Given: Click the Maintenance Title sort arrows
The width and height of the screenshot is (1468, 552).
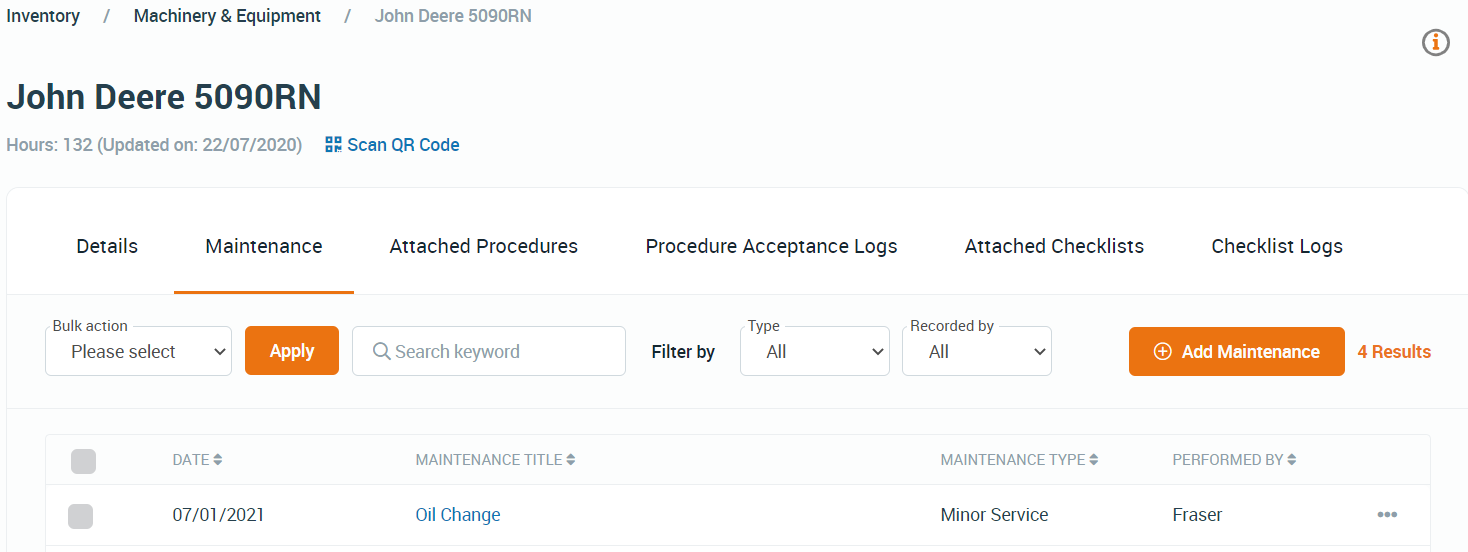Looking at the screenshot, I should pyautogui.click(x=571, y=460).
